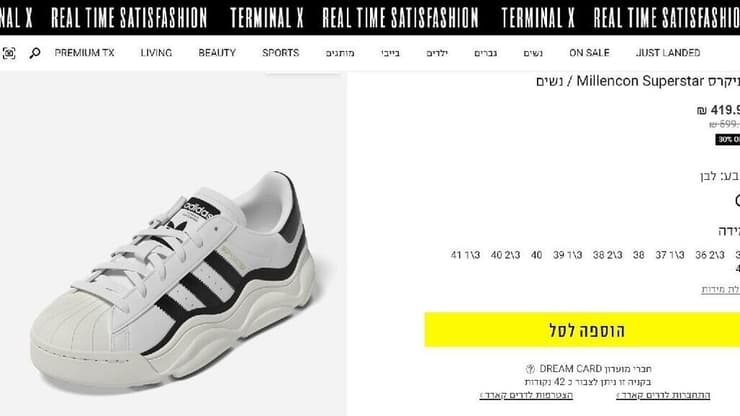Select shoe size 41 1\3
Screen dimensions: 740x416
(x=465, y=255)
